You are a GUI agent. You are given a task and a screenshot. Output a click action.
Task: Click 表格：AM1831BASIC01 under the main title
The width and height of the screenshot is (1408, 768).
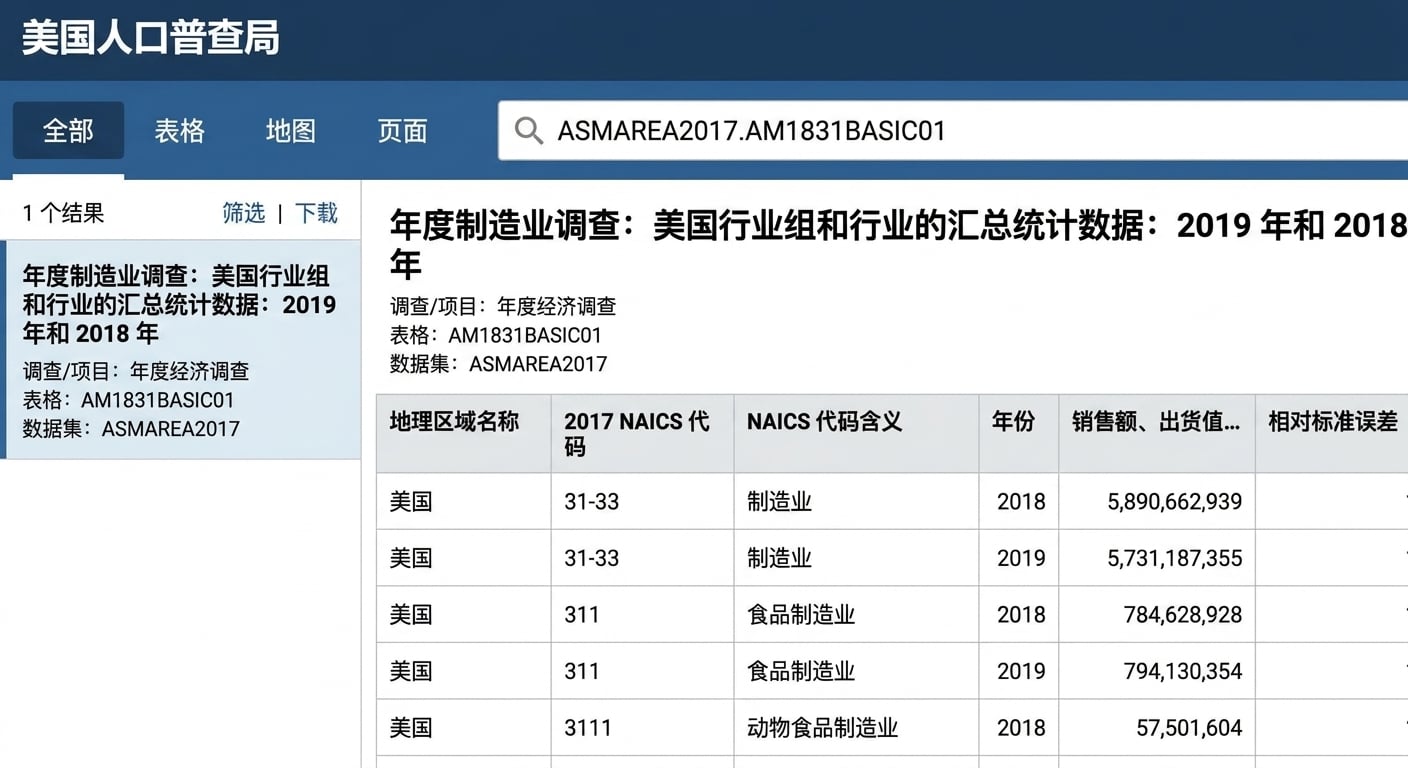(x=496, y=335)
